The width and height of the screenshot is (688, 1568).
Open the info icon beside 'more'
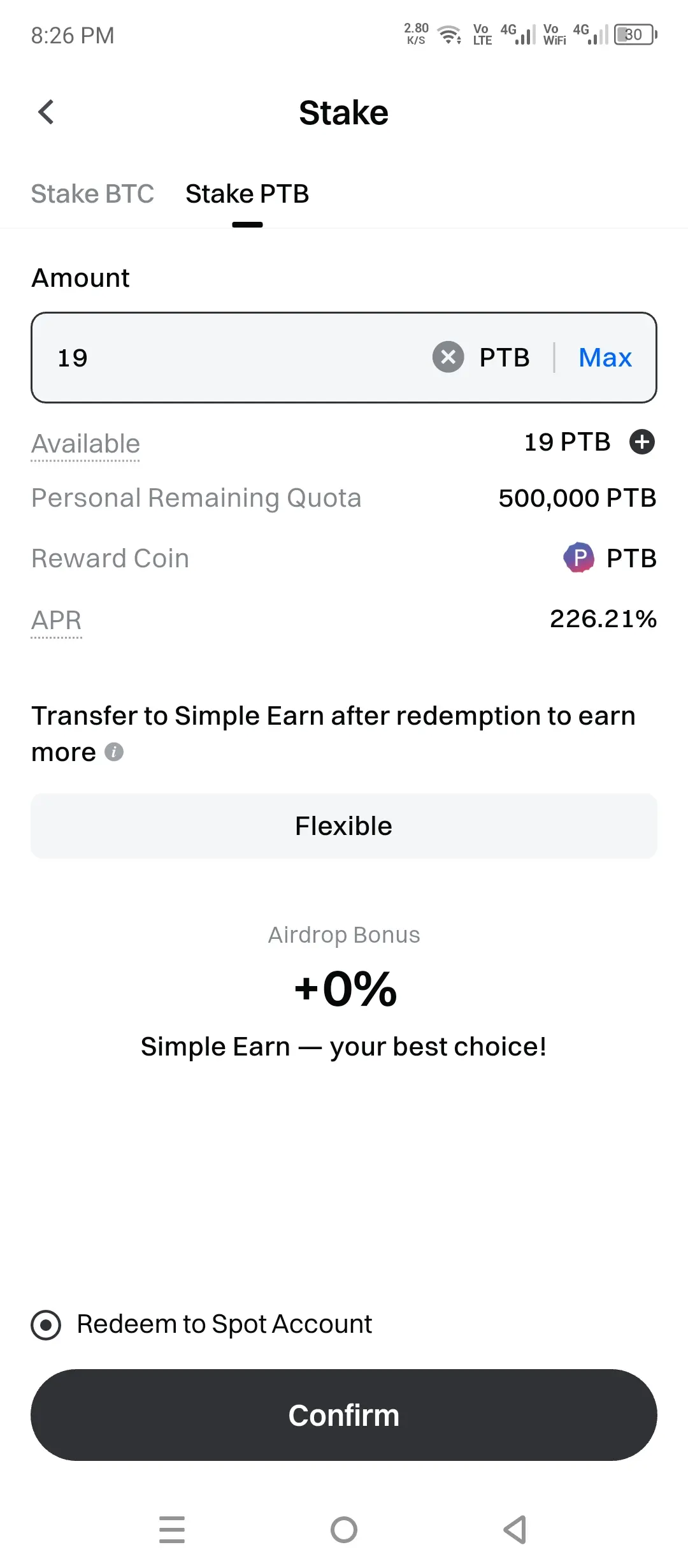[x=114, y=752]
